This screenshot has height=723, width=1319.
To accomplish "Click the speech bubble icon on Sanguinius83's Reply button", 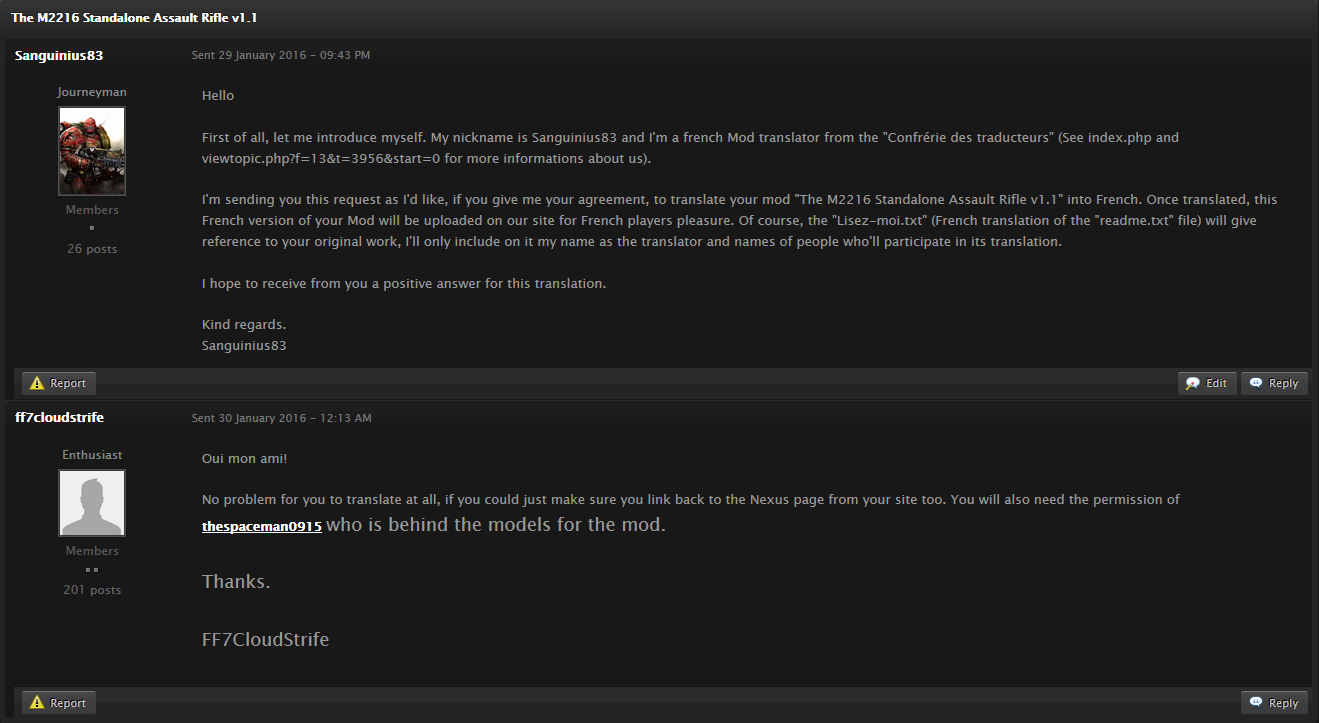I will click(1255, 383).
